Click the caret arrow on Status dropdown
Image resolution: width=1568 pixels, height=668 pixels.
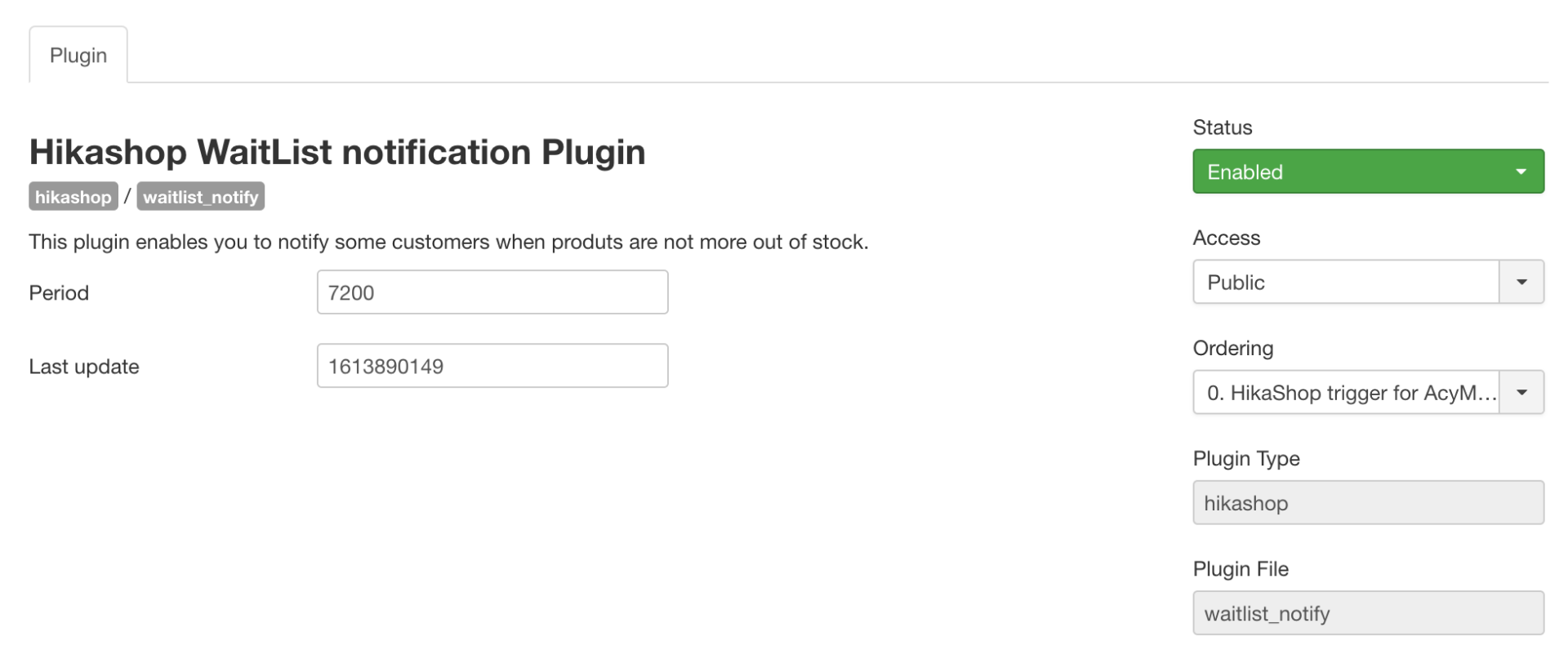tap(1521, 171)
